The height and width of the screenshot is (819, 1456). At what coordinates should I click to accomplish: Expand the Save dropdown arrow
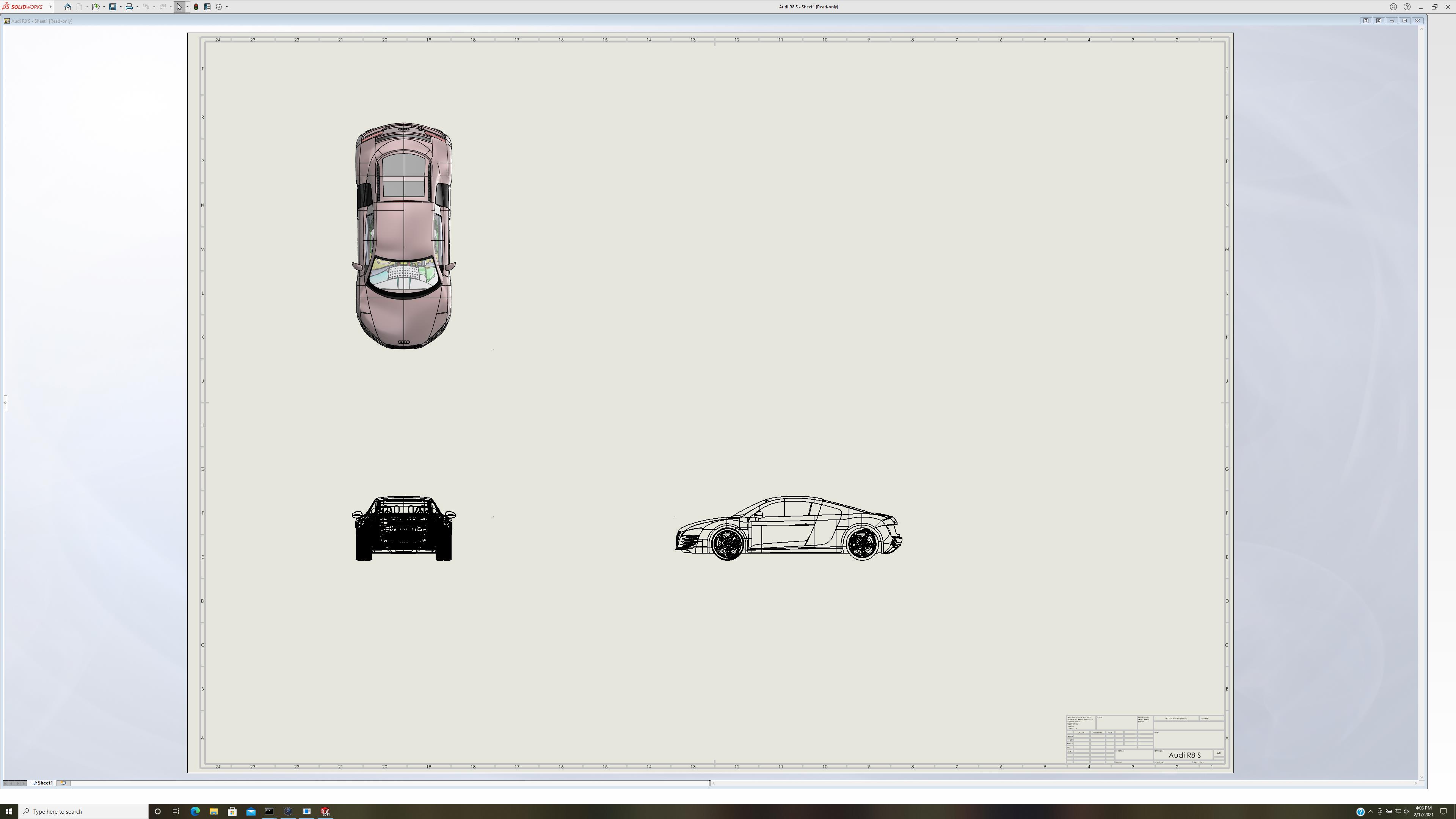tap(121, 7)
